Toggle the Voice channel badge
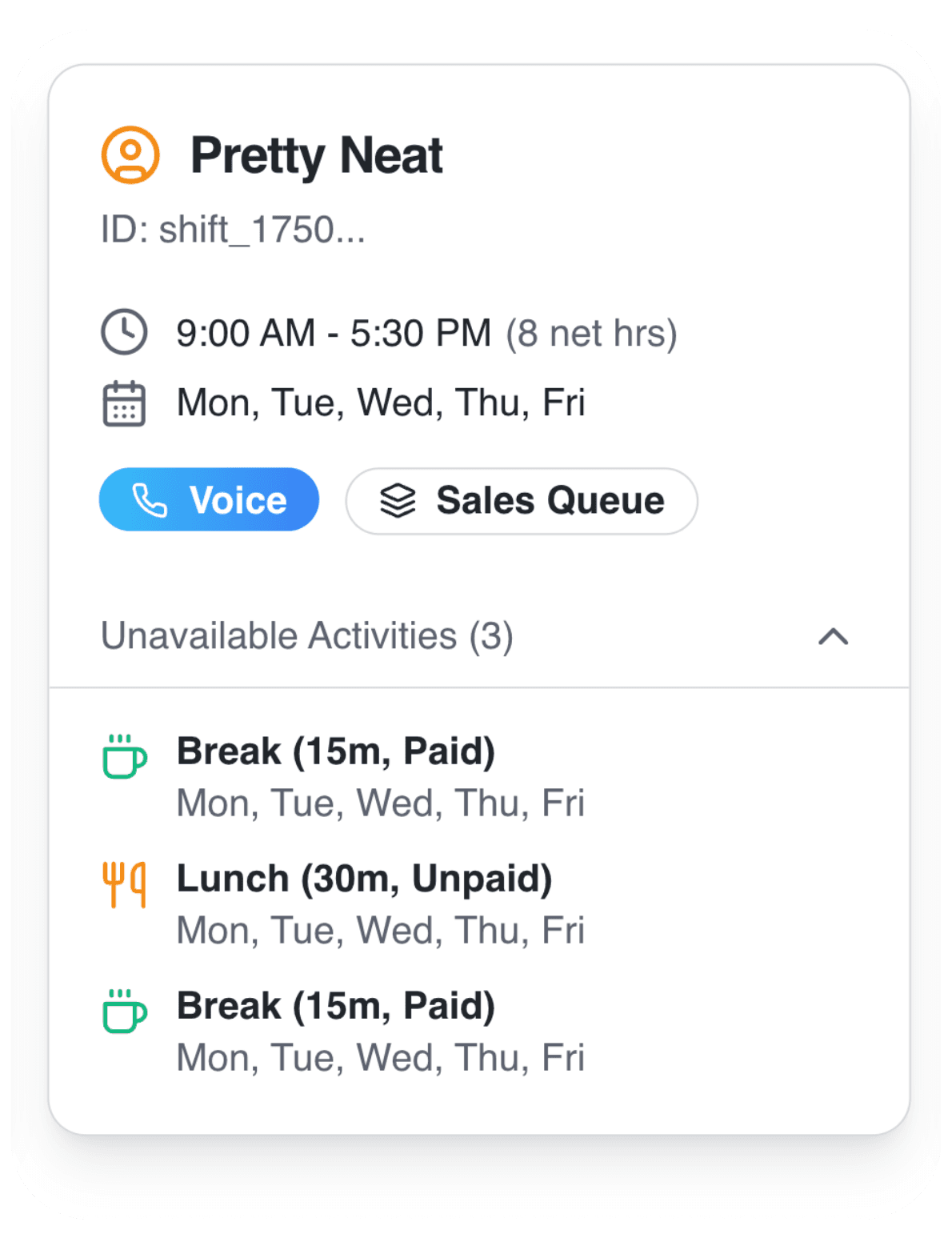This screenshot has height=1242, width=952. click(x=210, y=499)
